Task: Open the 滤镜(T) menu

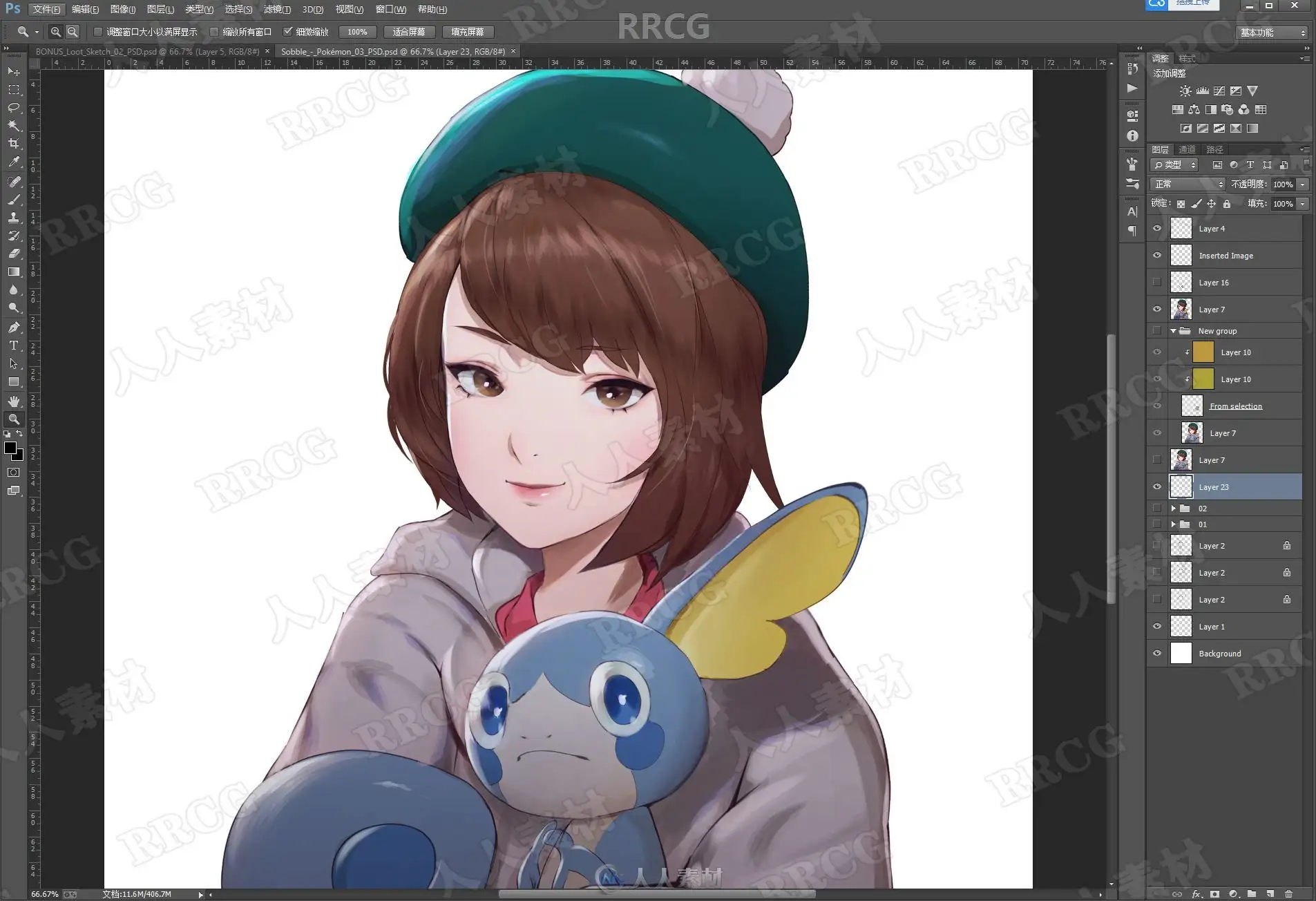Action: click(x=278, y=9)
